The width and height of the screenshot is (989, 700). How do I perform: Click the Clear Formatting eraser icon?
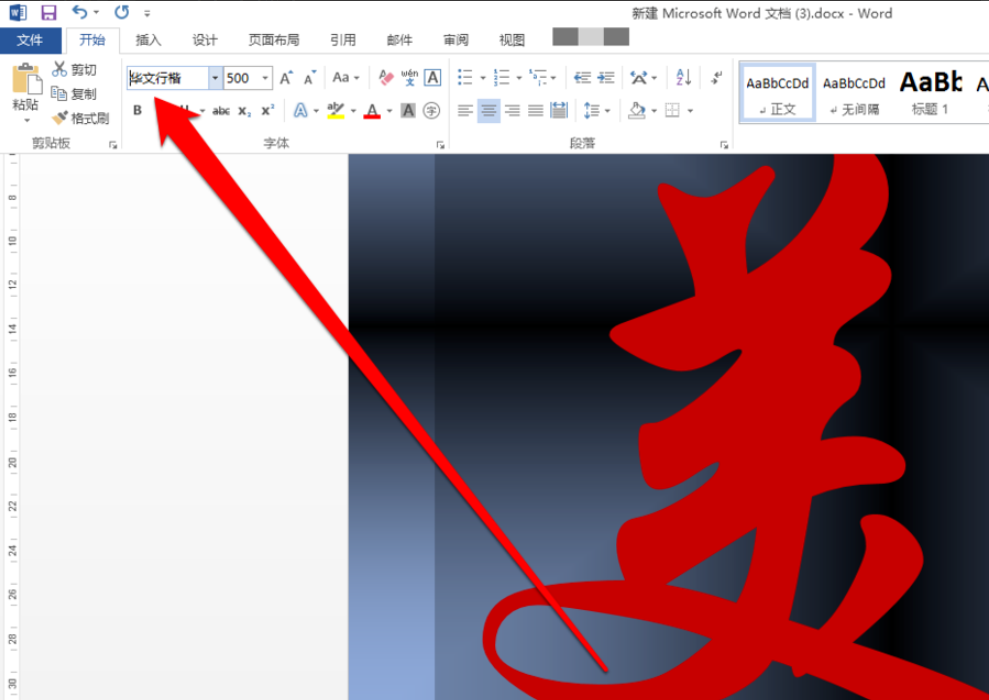coord(386,78)
